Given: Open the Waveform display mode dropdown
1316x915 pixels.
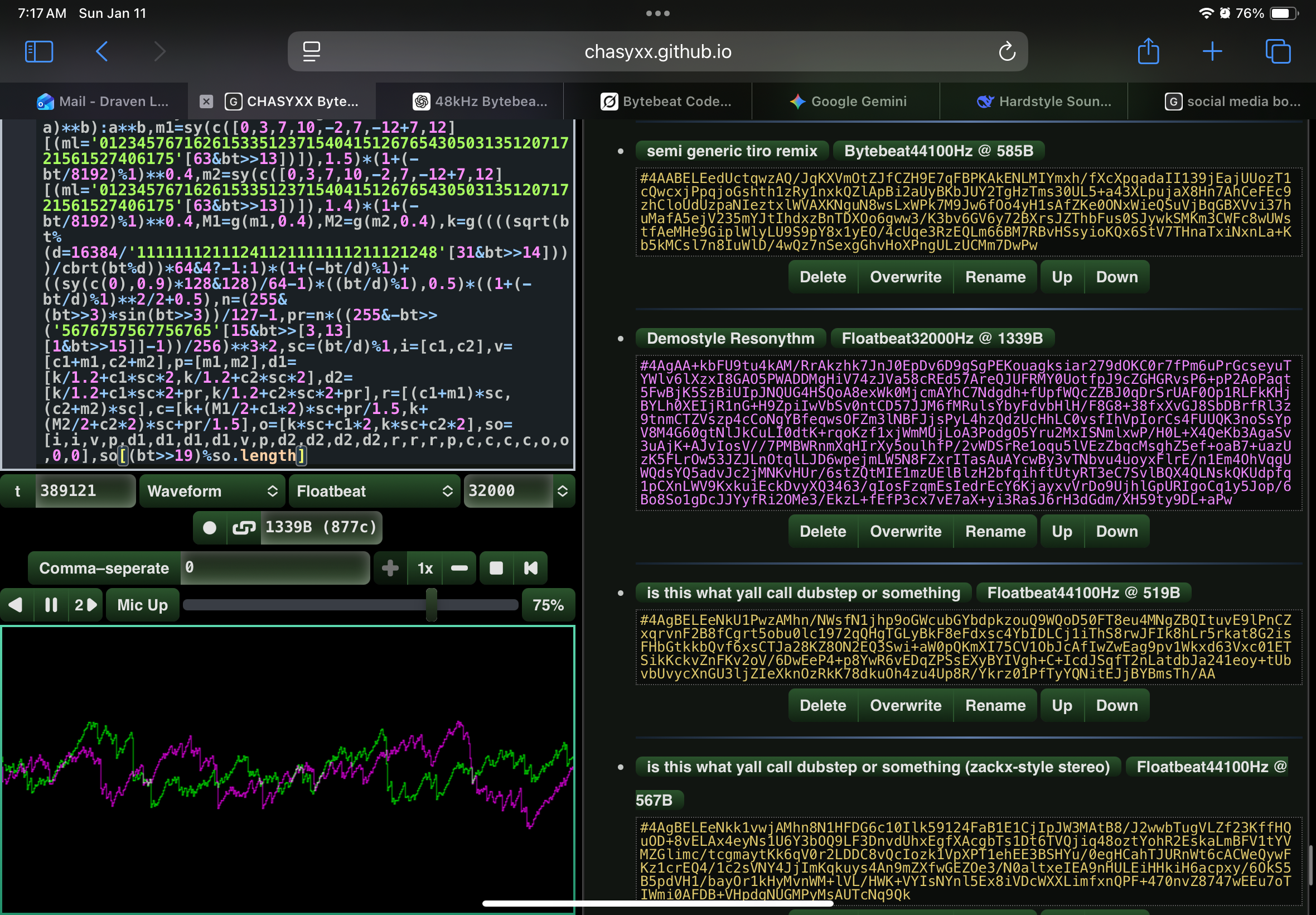Looking at the screenshot, I should [212, 492].
